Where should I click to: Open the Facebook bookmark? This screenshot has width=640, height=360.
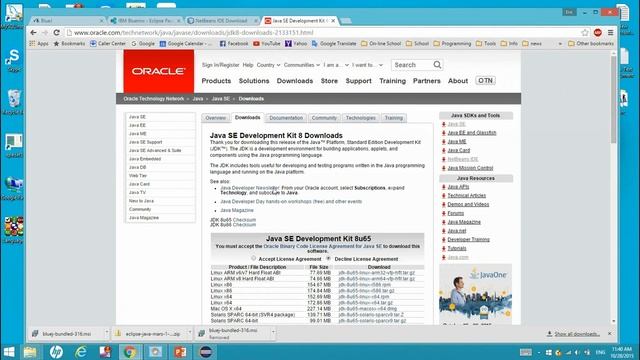pos(234,43)
